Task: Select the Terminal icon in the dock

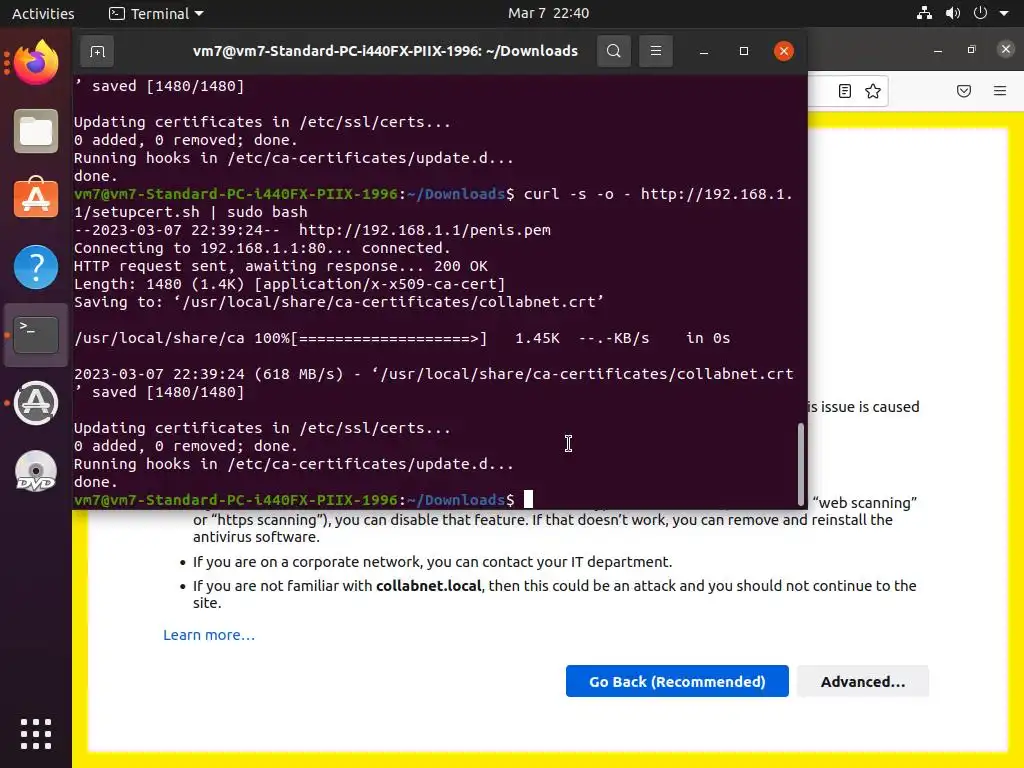Action: (36, 334)
